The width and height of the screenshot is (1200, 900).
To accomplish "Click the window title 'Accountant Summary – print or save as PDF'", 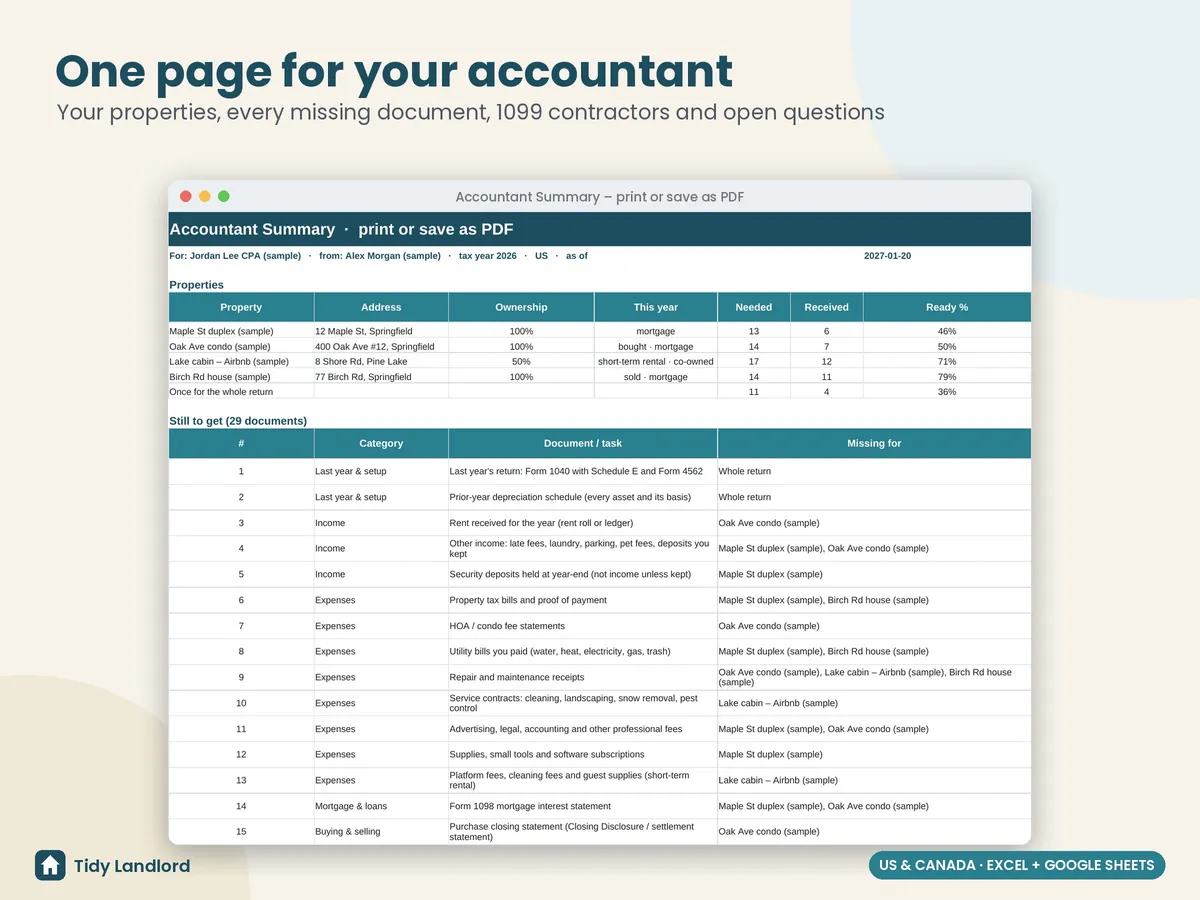I will pyautogui.click(x=600, y=197).
